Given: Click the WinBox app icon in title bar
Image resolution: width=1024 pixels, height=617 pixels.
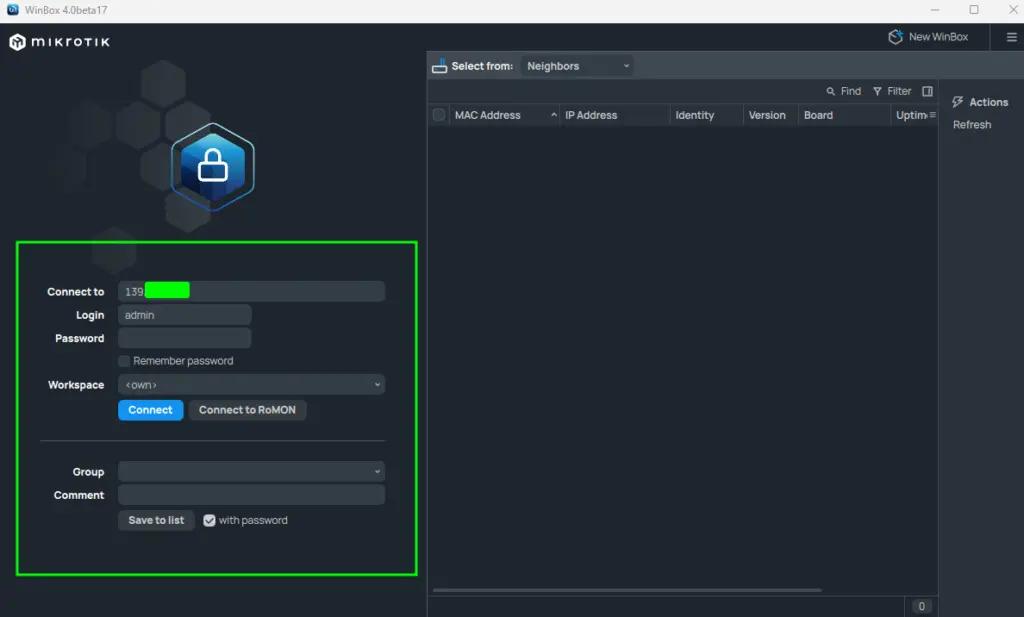Looking at the screenshot, I should click(x=12, y=10).
